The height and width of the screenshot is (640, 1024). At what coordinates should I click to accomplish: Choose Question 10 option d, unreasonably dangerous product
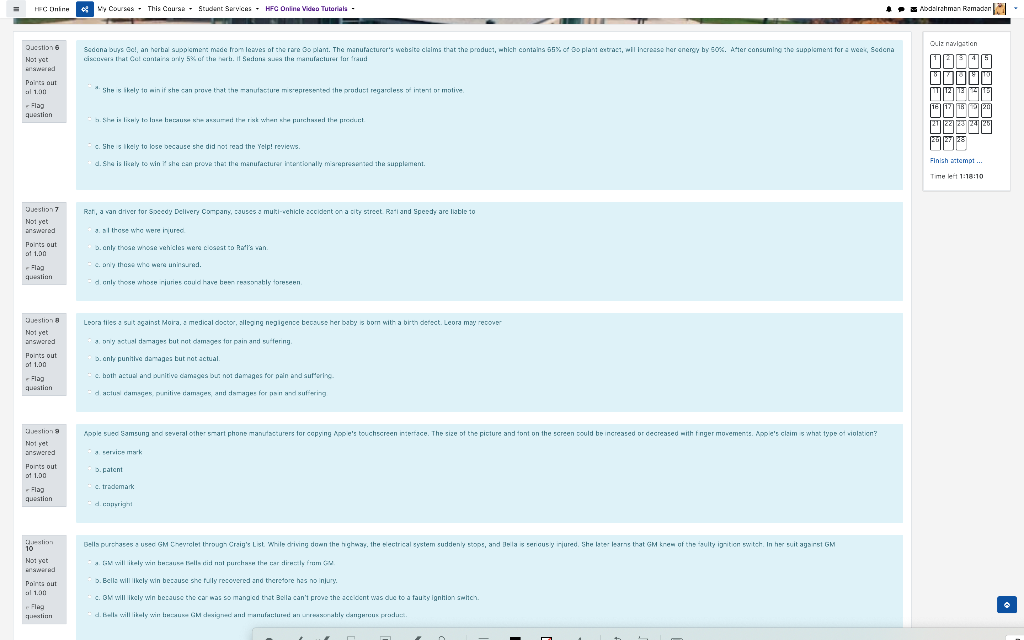coord(90,615)
